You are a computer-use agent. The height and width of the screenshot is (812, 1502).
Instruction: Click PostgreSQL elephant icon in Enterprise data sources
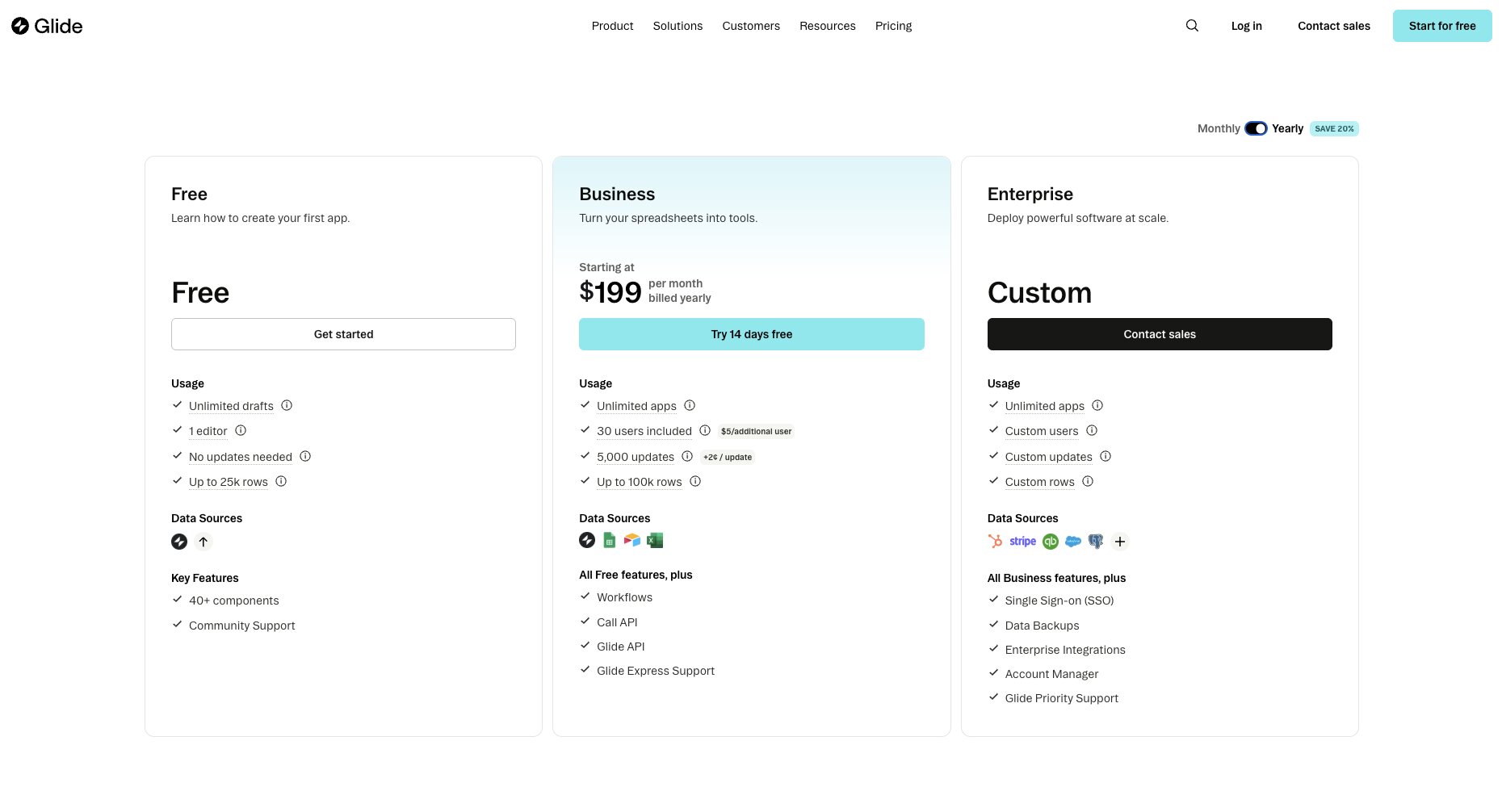point(1096,542)
